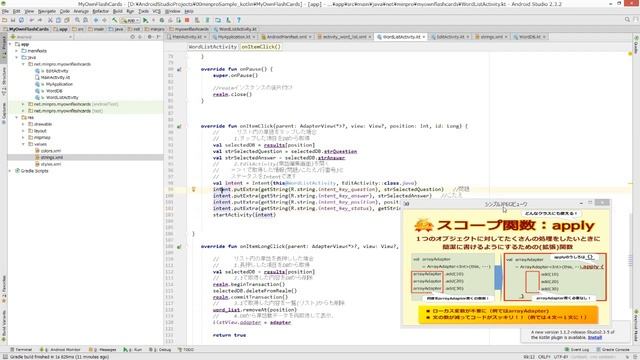Open the Android project view dropdown
Image resolution: width=640 pixels, height=360 pixels.
tap(41, 37)
